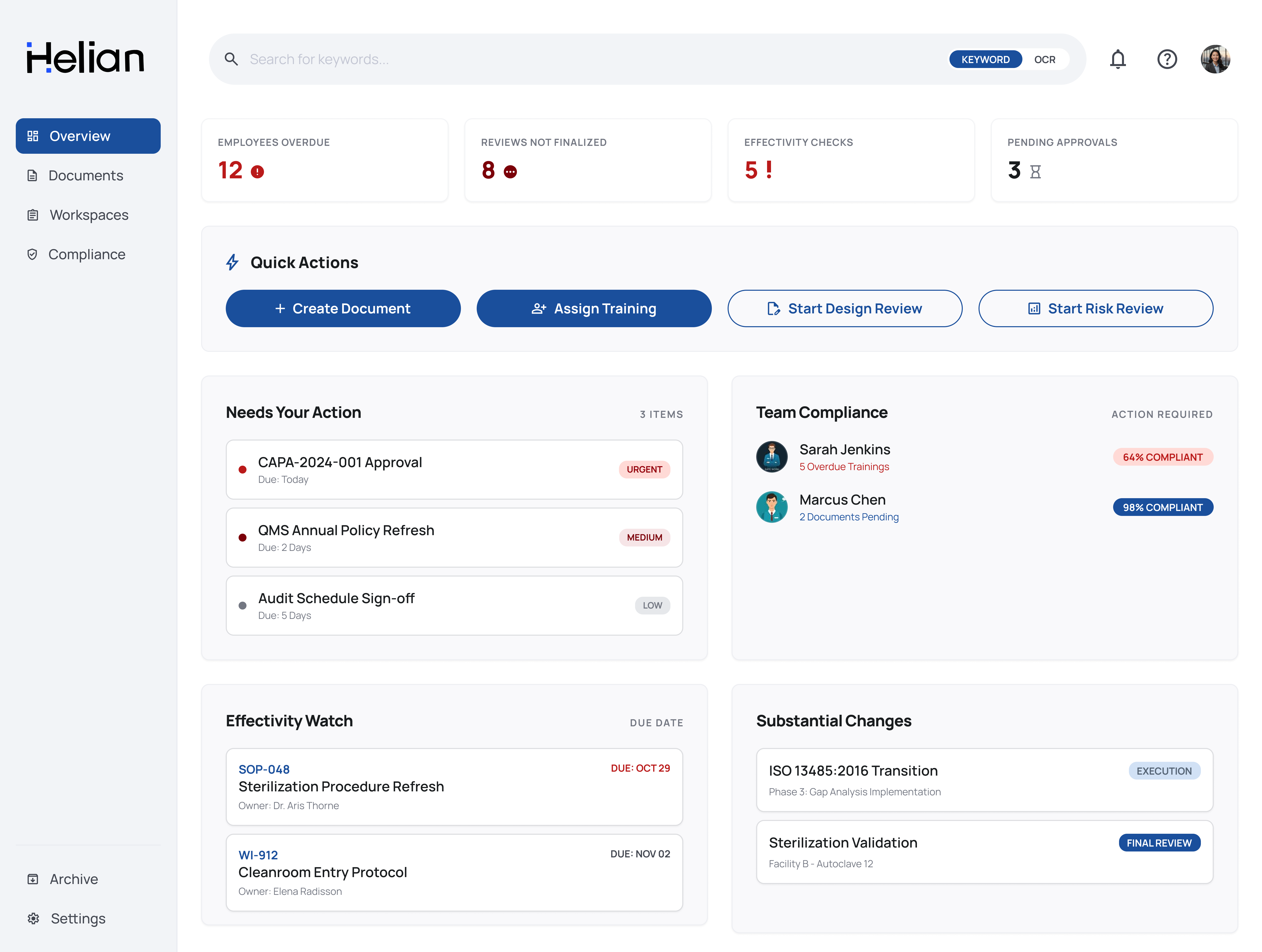Click the Start Risk Review button
The image size is (1262, 952).
[1096, 309]
